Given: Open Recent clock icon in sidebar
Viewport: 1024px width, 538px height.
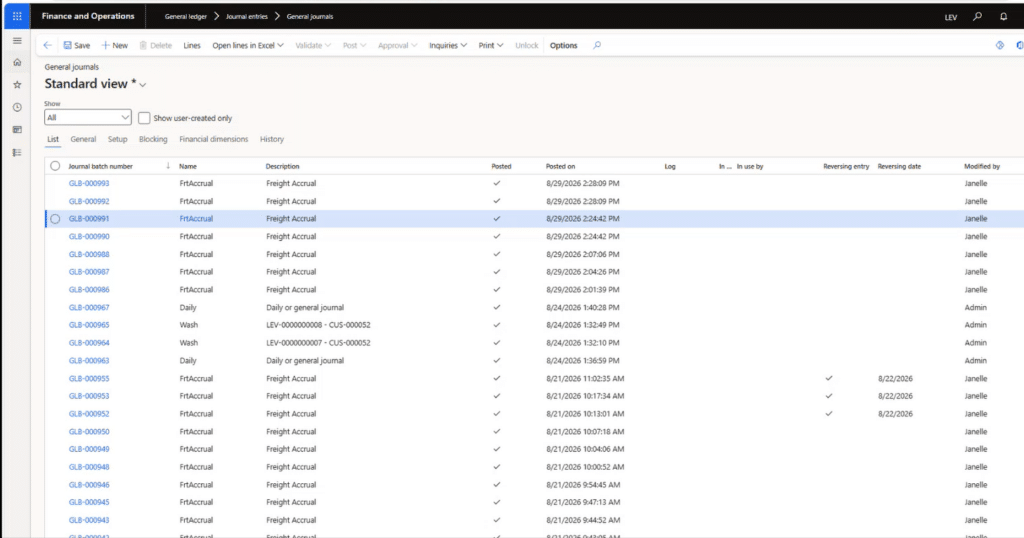Looking at the screenshot, I should coord(17,107).
